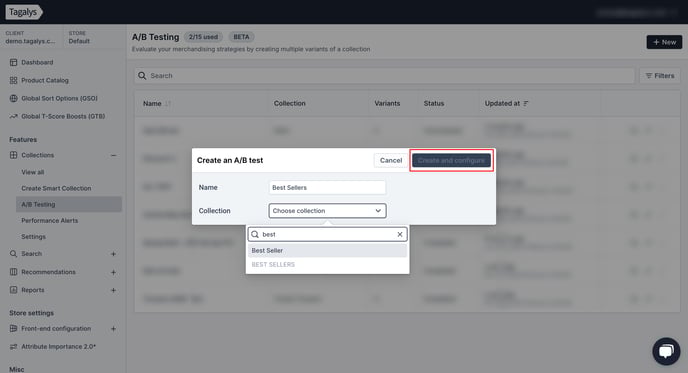The image size is (688, 373).
Task: Click the magnifier icon in main search bar
Action: [142, 76]
